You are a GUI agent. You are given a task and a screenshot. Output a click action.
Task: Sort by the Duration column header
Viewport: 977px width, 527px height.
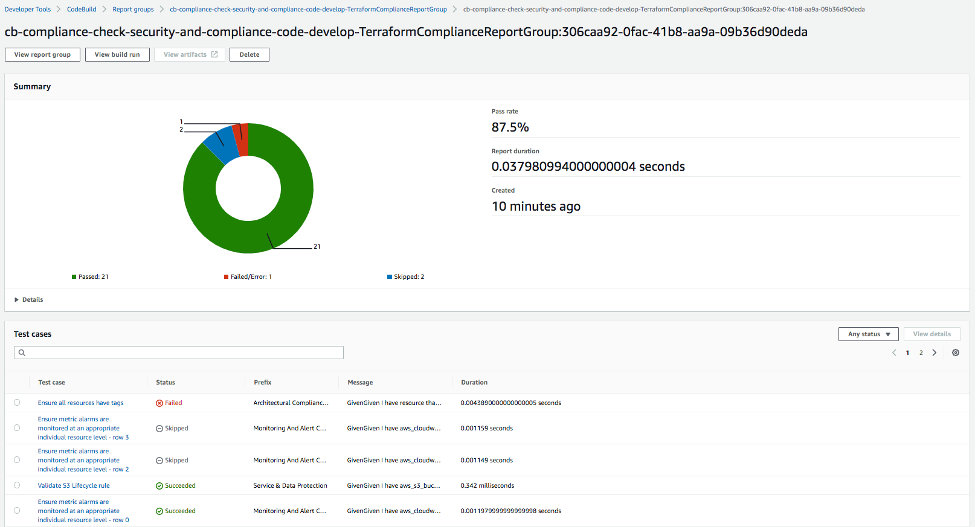click(474, 382)
